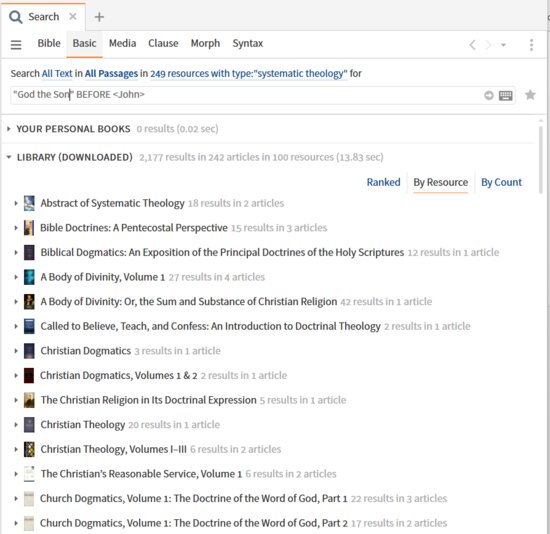This screenshot has height=534, width=550.
Task: Expand Church Dogmatics Part 1 row
Action: 15,498
